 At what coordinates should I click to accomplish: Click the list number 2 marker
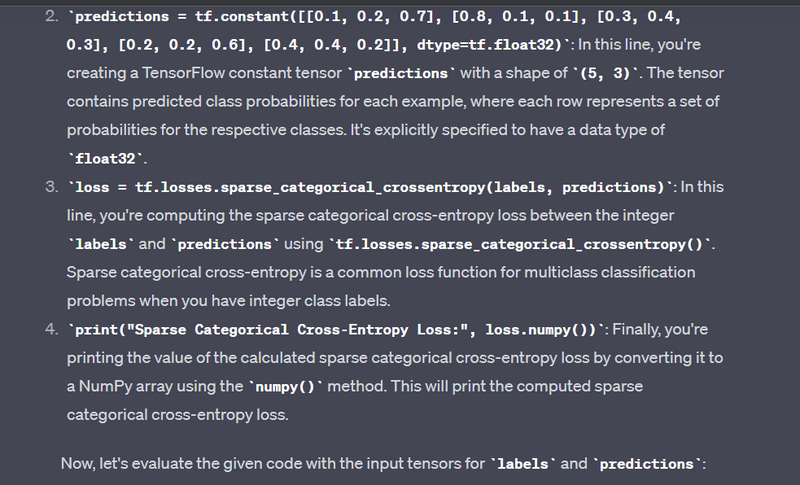pos(52,18)
